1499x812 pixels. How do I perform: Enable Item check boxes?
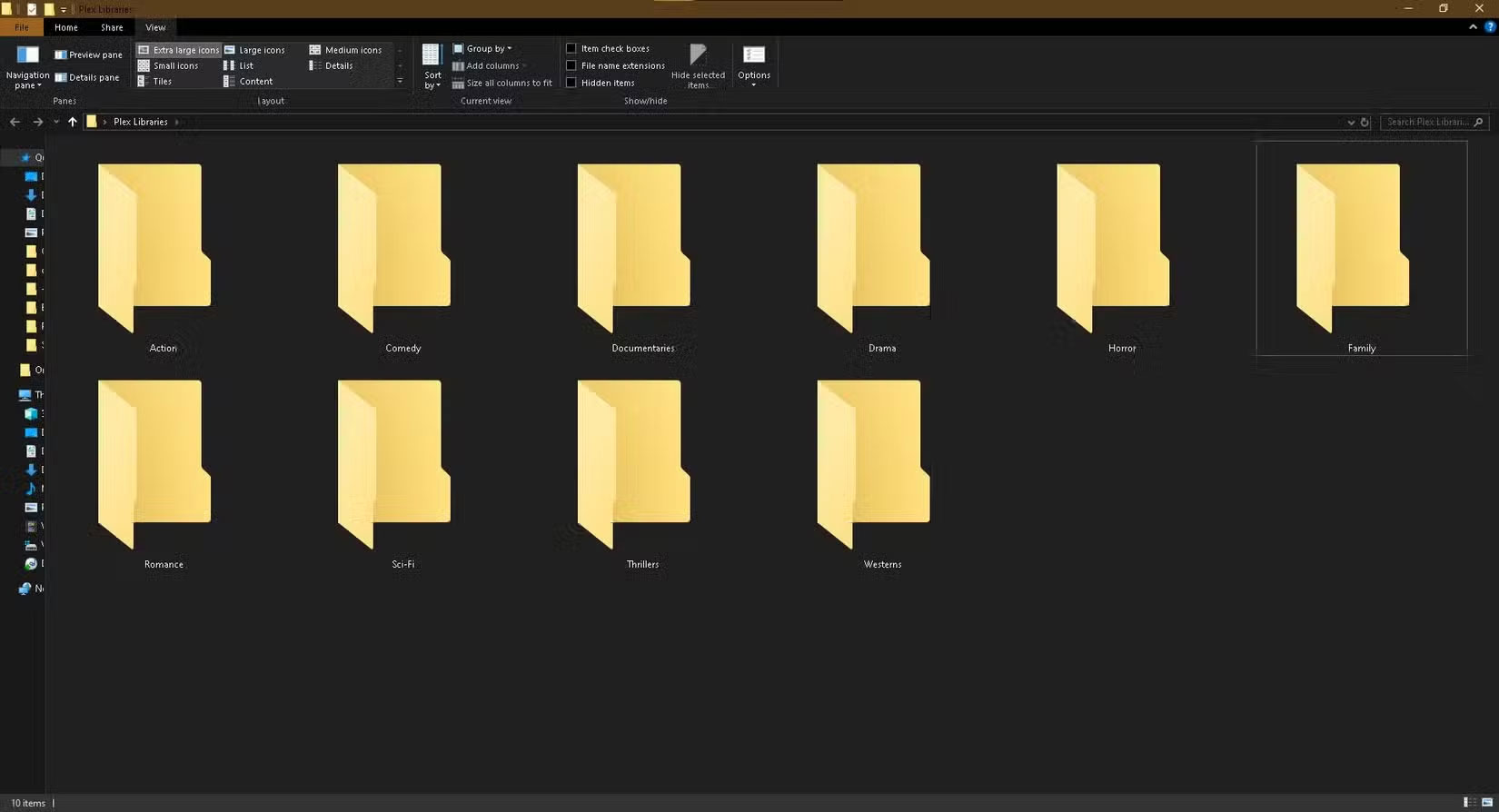coord(571,48)
